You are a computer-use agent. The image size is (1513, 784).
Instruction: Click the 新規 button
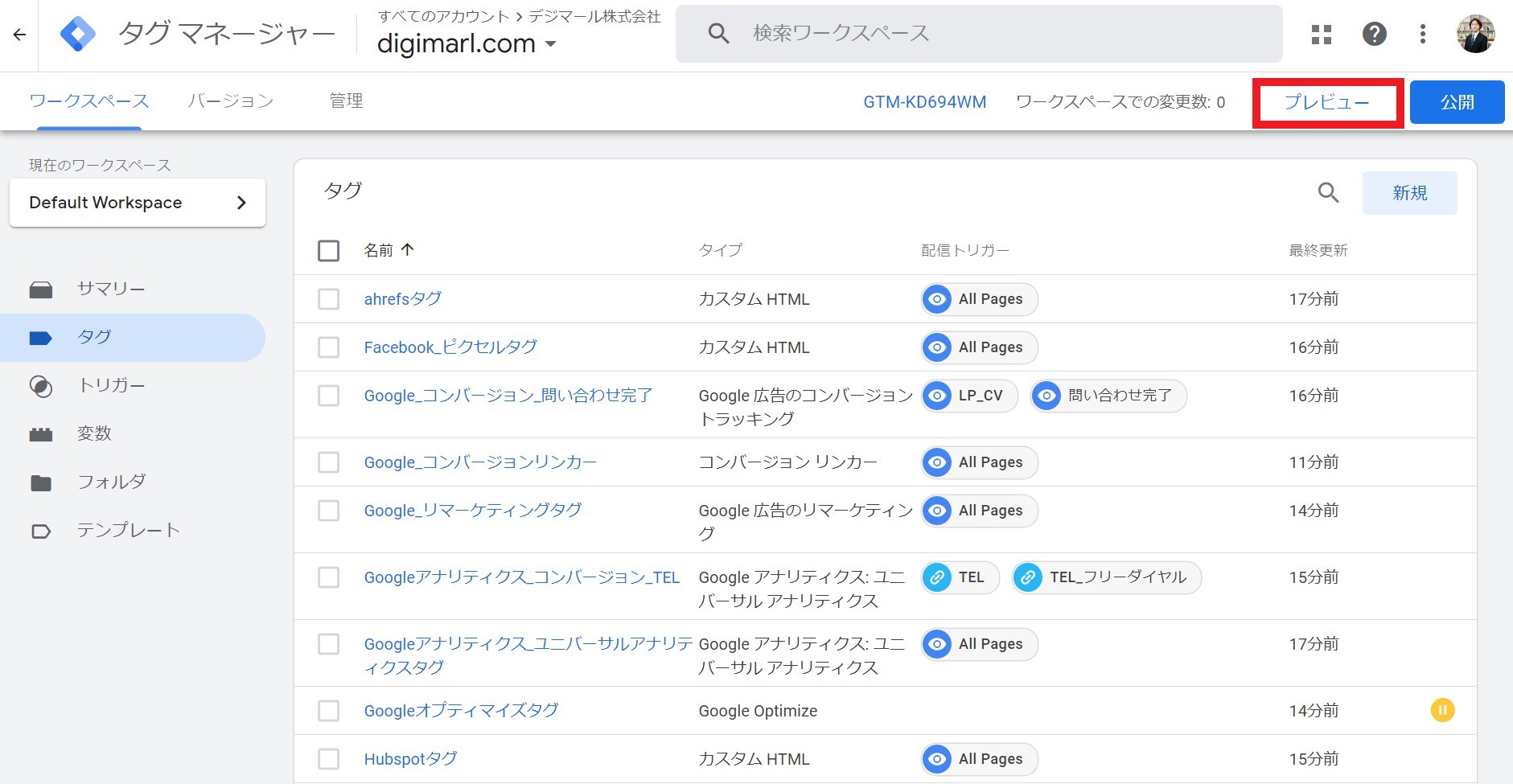(x=1409, y=193)
